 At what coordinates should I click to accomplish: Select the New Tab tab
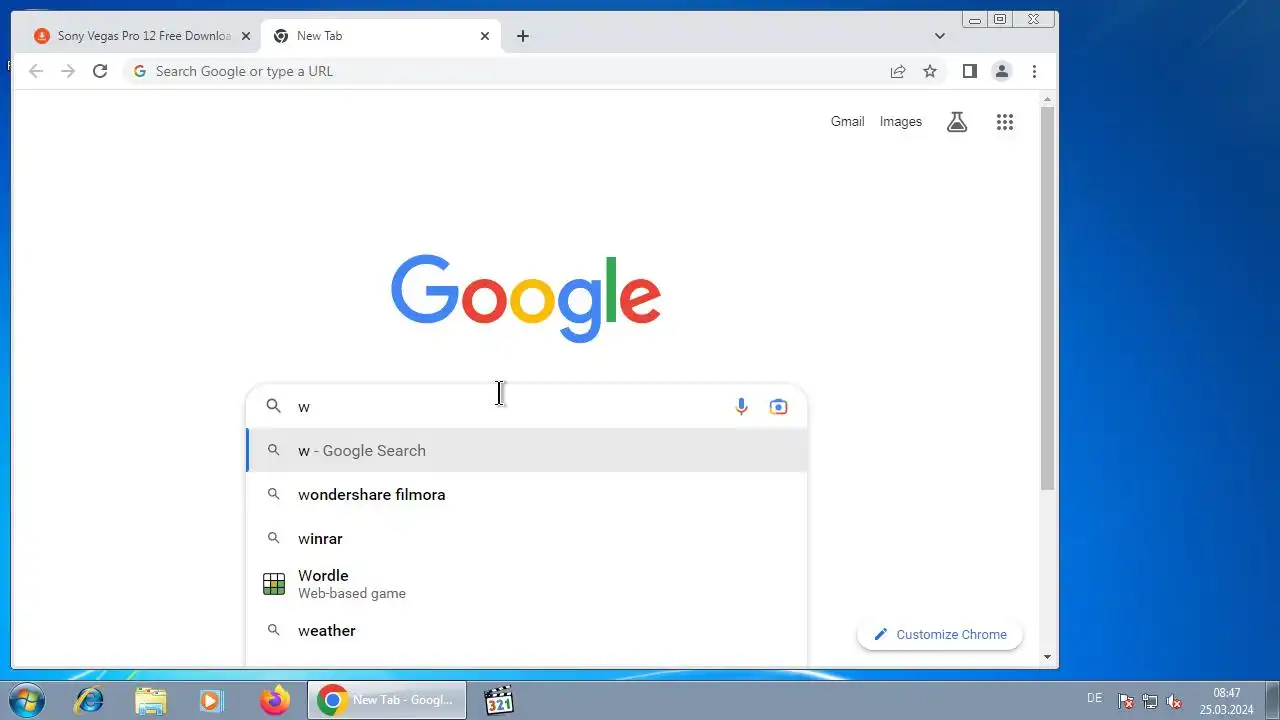[381, 36]
